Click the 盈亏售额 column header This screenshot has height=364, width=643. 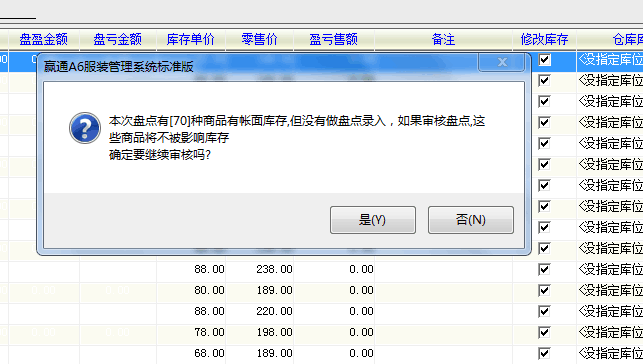pyautogui.click(x=333, y=39)
